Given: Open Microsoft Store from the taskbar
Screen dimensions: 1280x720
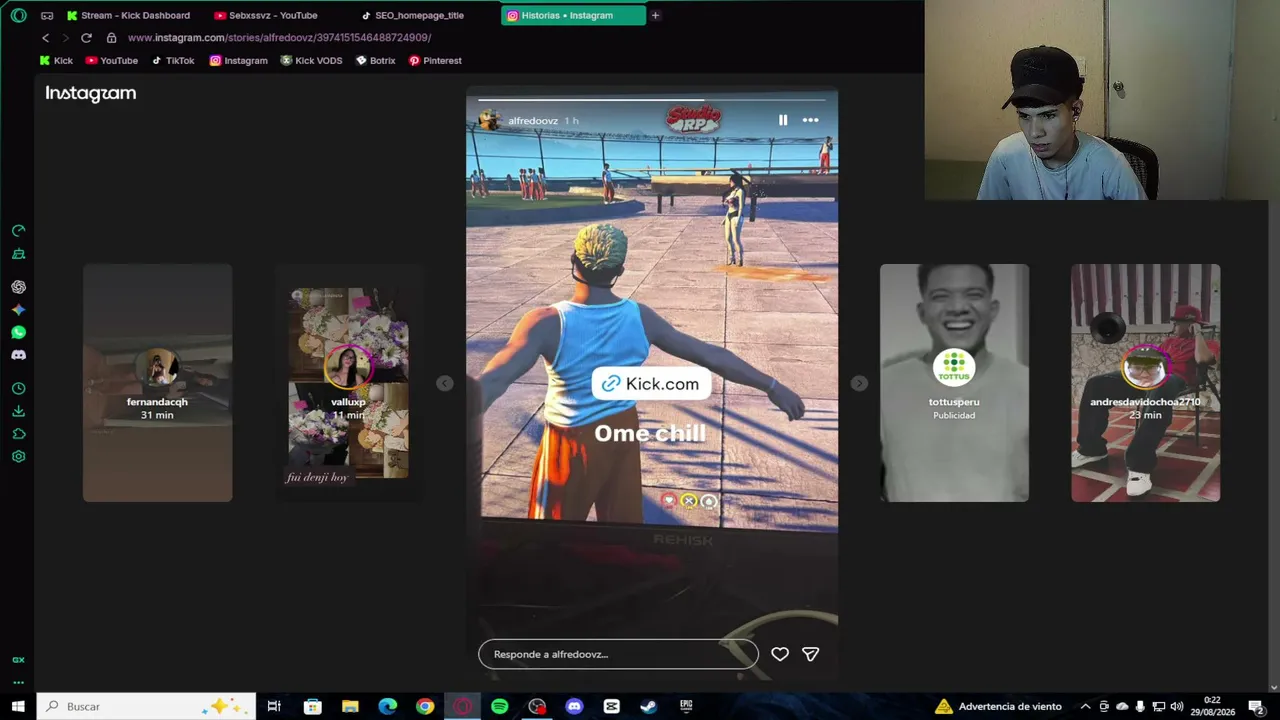Looking at the screenshot, I should [x=312, y=706].
